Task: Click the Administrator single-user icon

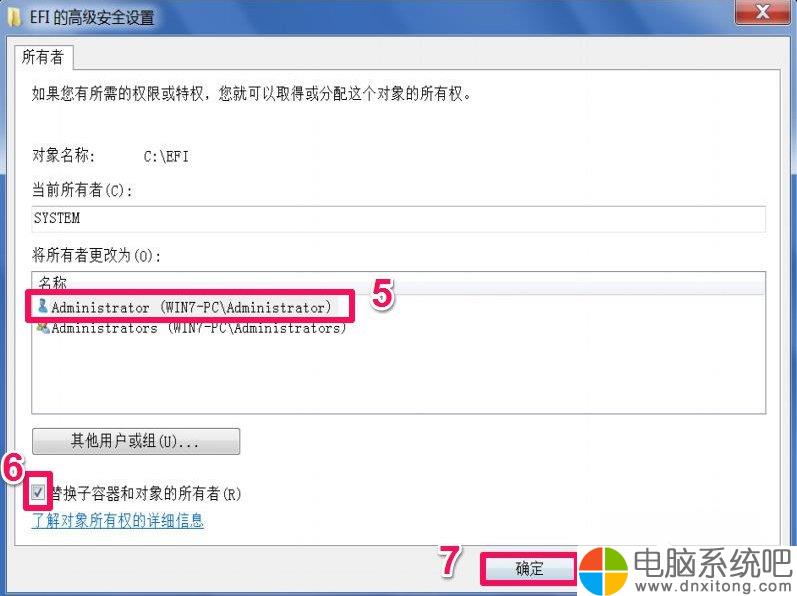Action: tap(43, 305)
